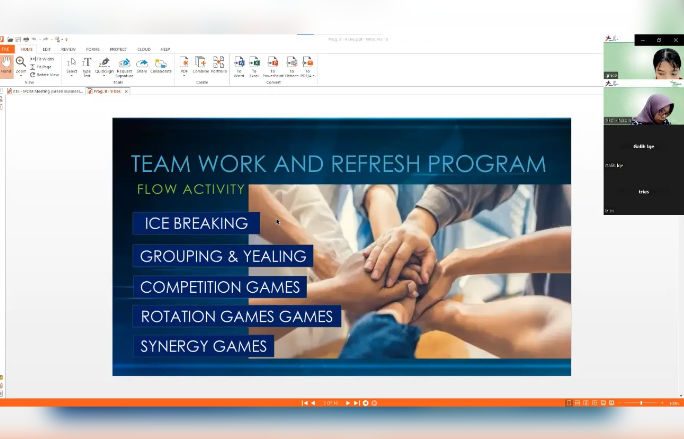
Task: Open the QuickSign tool
Action: click(x=104, y=65)
